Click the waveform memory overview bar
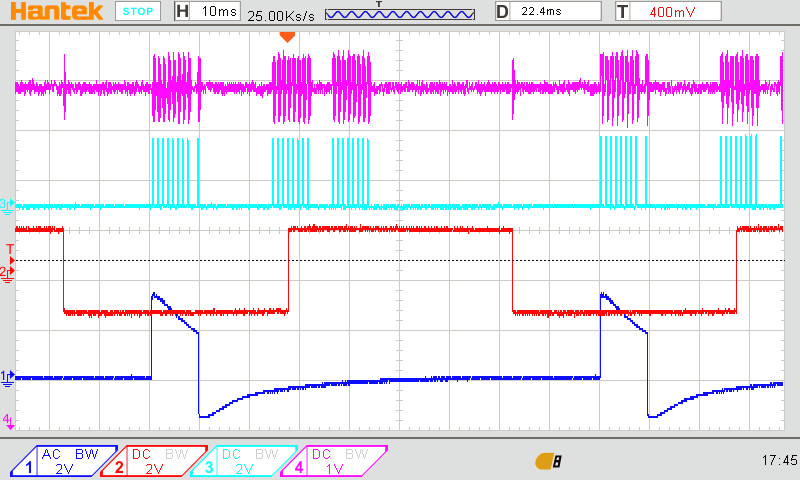Viewport: 800px width, 480px height. pos(400,14)
